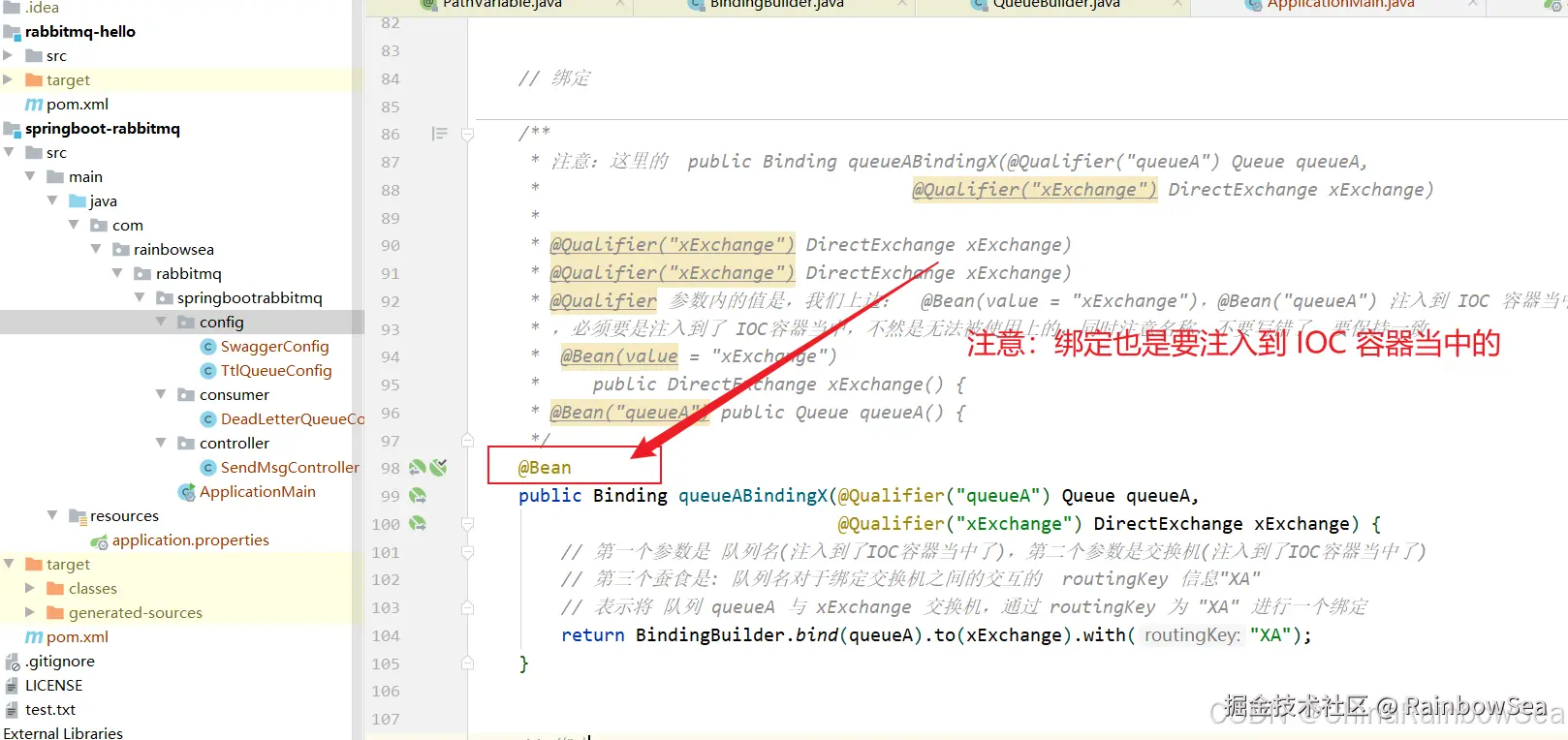Fold the Javadoc comment at line 86
1568x740 pixels.
tap(468, 135)
